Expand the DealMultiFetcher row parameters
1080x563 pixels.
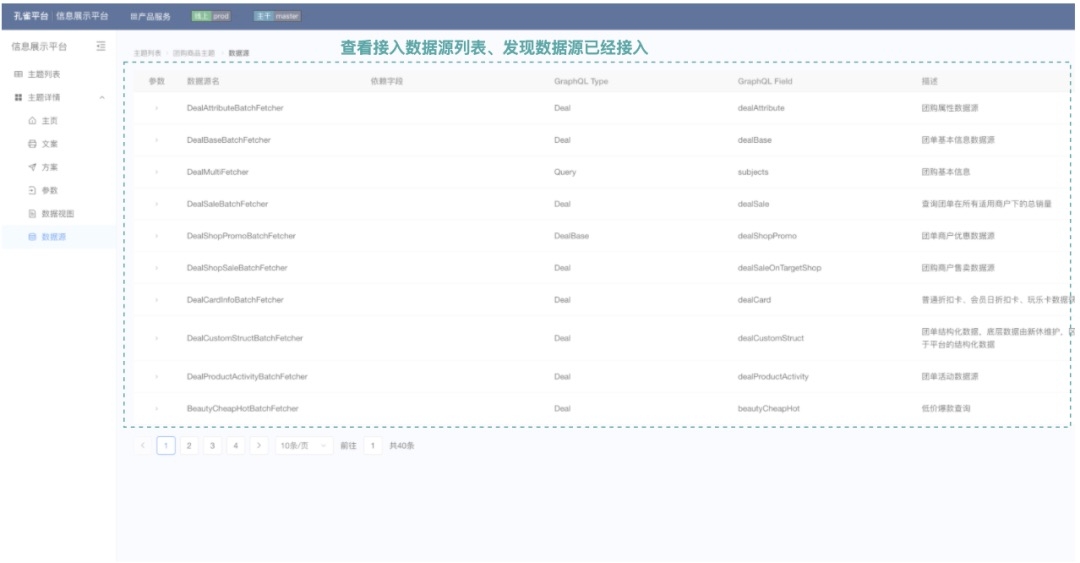click(x=156, y=172)
